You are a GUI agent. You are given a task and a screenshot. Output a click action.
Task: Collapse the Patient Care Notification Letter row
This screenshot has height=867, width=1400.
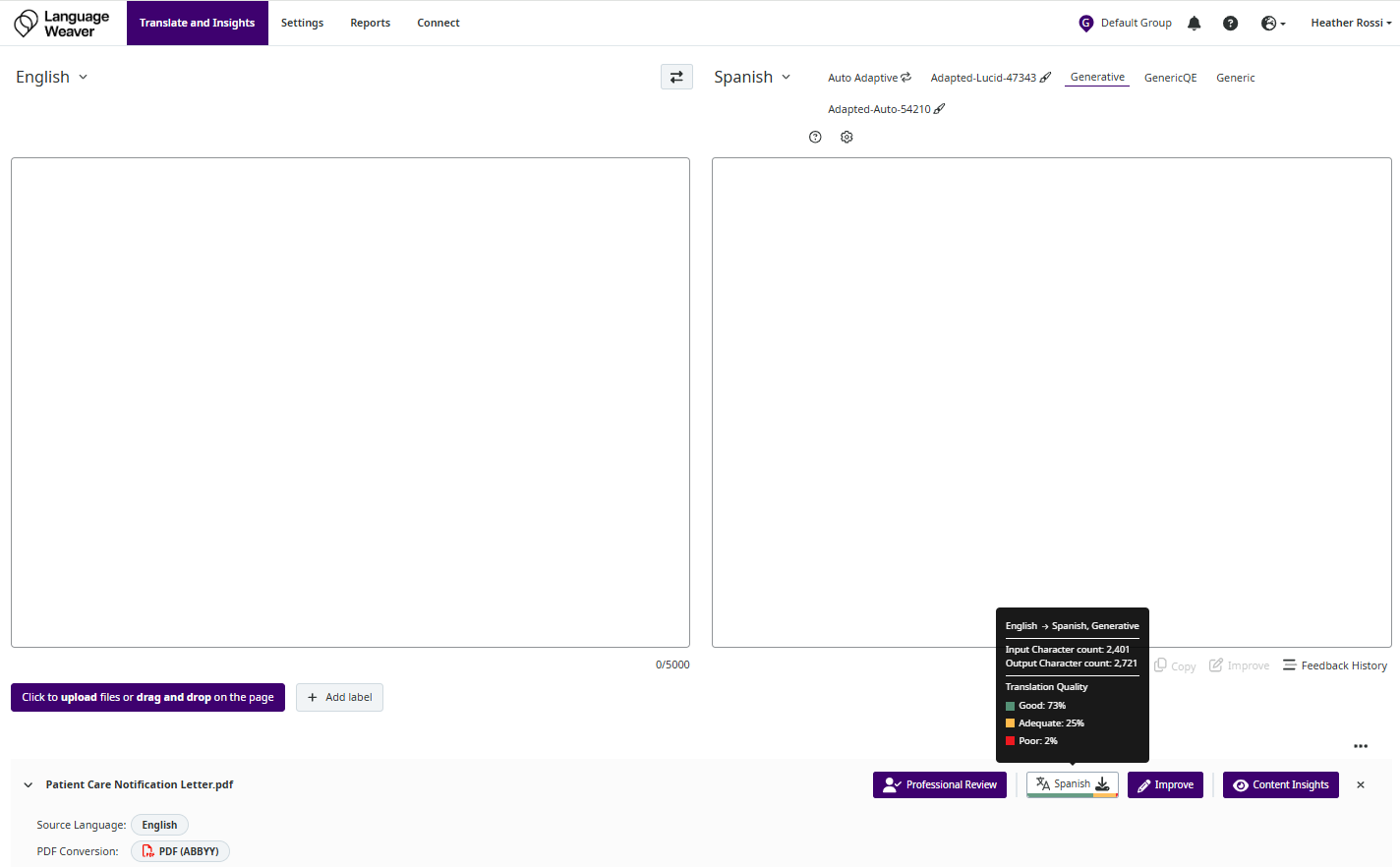[x=29, y=784]
